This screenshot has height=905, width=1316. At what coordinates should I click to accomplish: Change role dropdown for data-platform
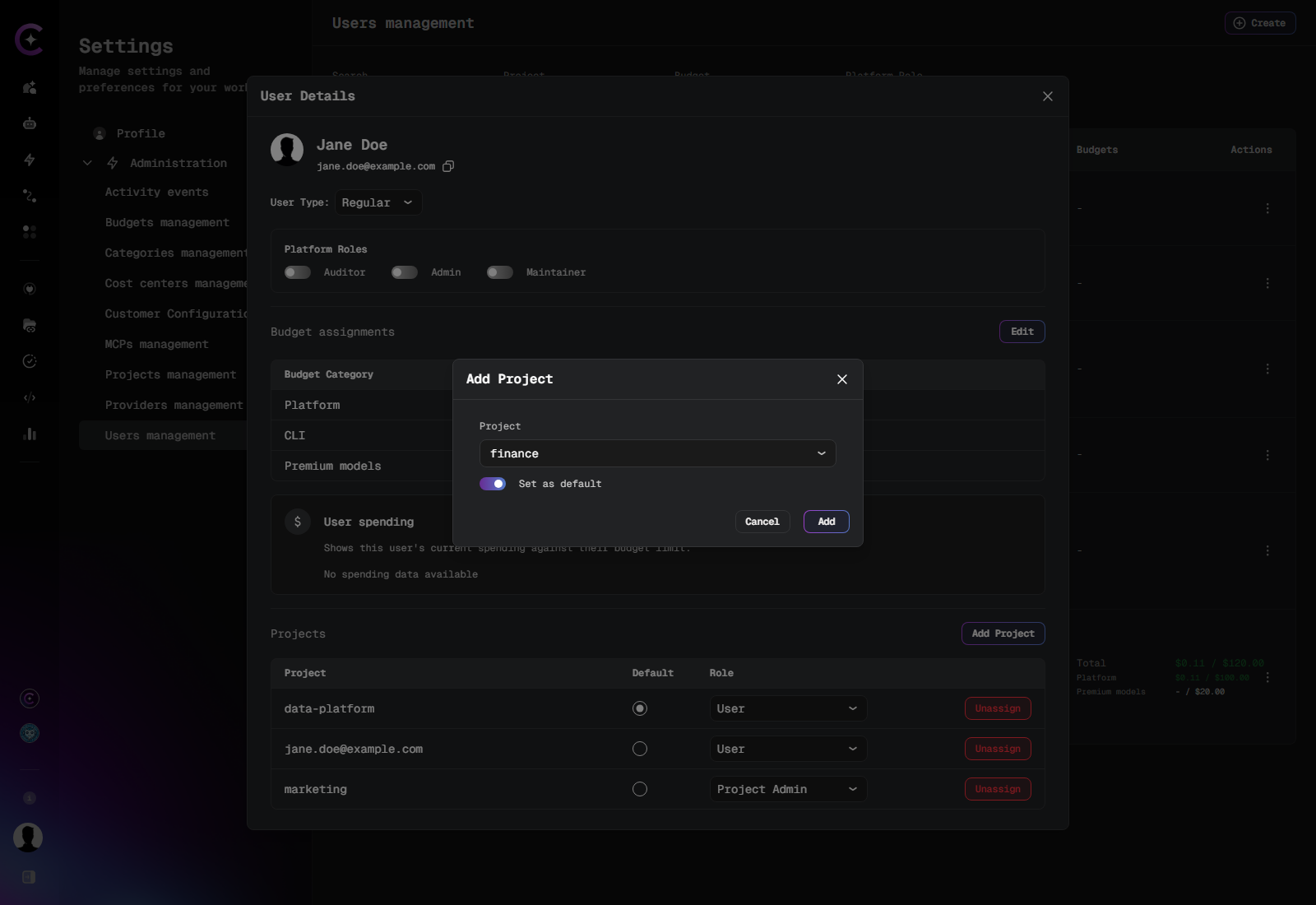(x=788, y=708)
